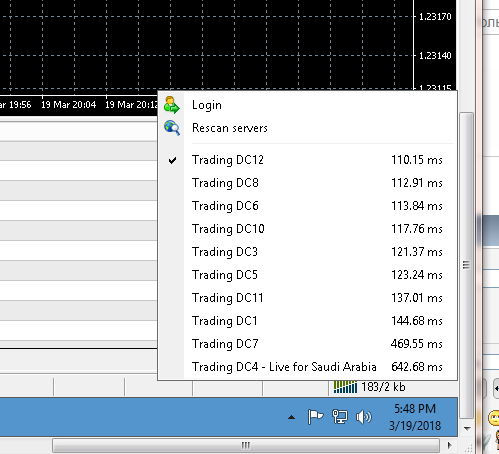Viewport: 499px width, 454px height.
Task: Pick Trading DC1 from server list
Action: point(307,321)
